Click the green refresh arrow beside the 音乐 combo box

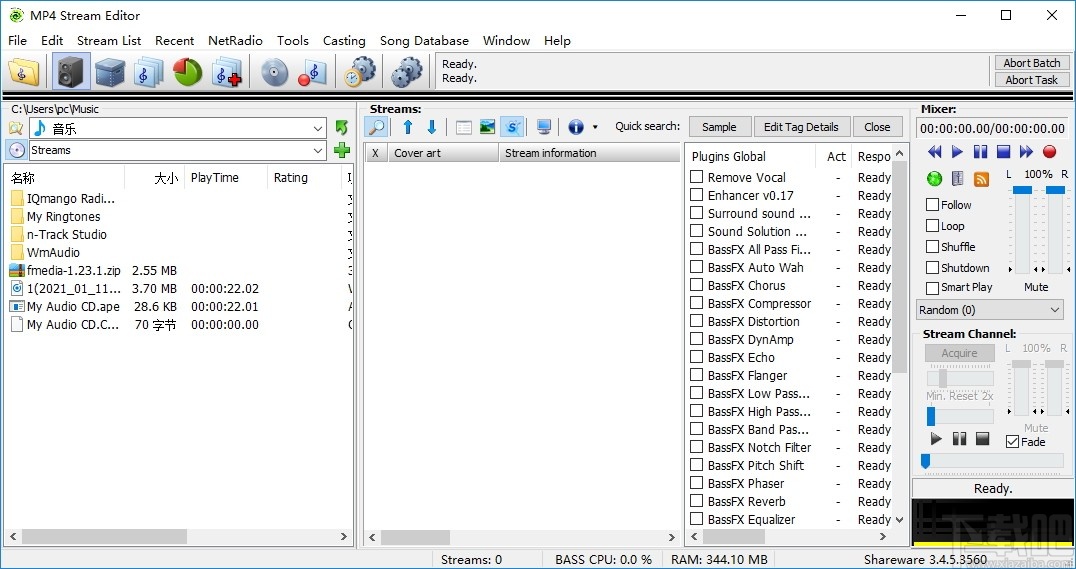[342, 128]
